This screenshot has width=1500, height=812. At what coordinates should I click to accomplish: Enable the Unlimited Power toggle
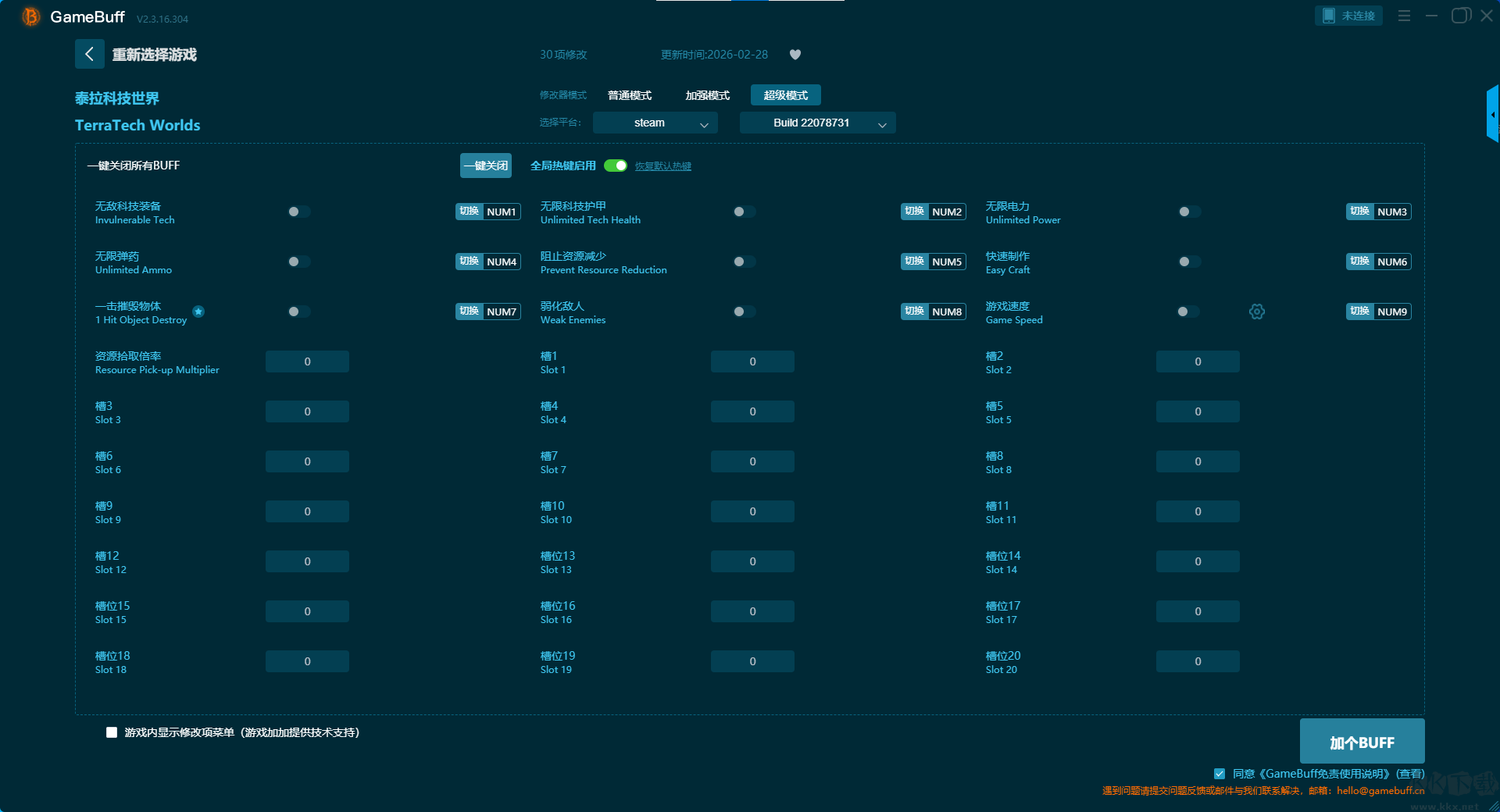click(1189, 212)
